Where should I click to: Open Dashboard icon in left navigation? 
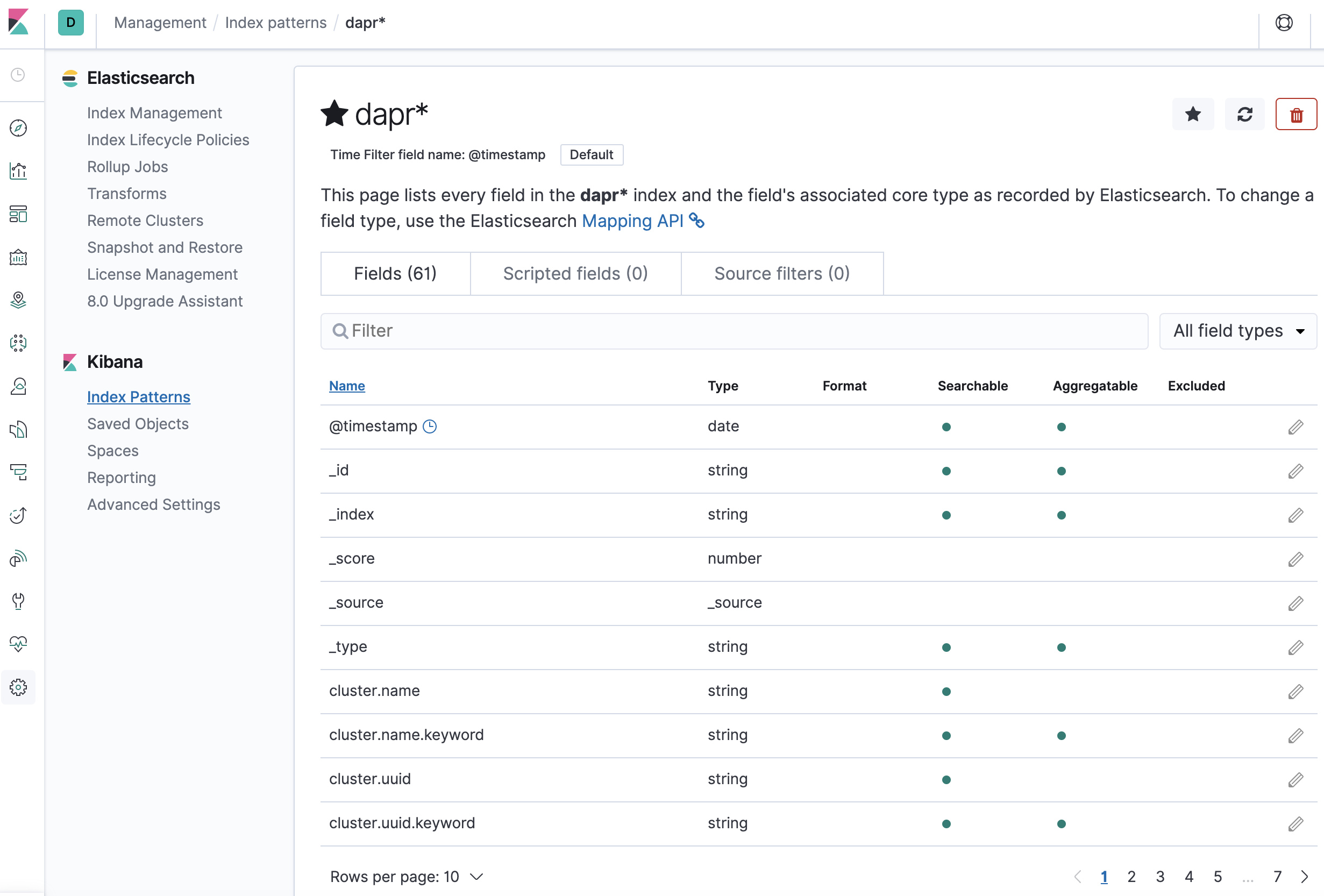click(18, 214)
